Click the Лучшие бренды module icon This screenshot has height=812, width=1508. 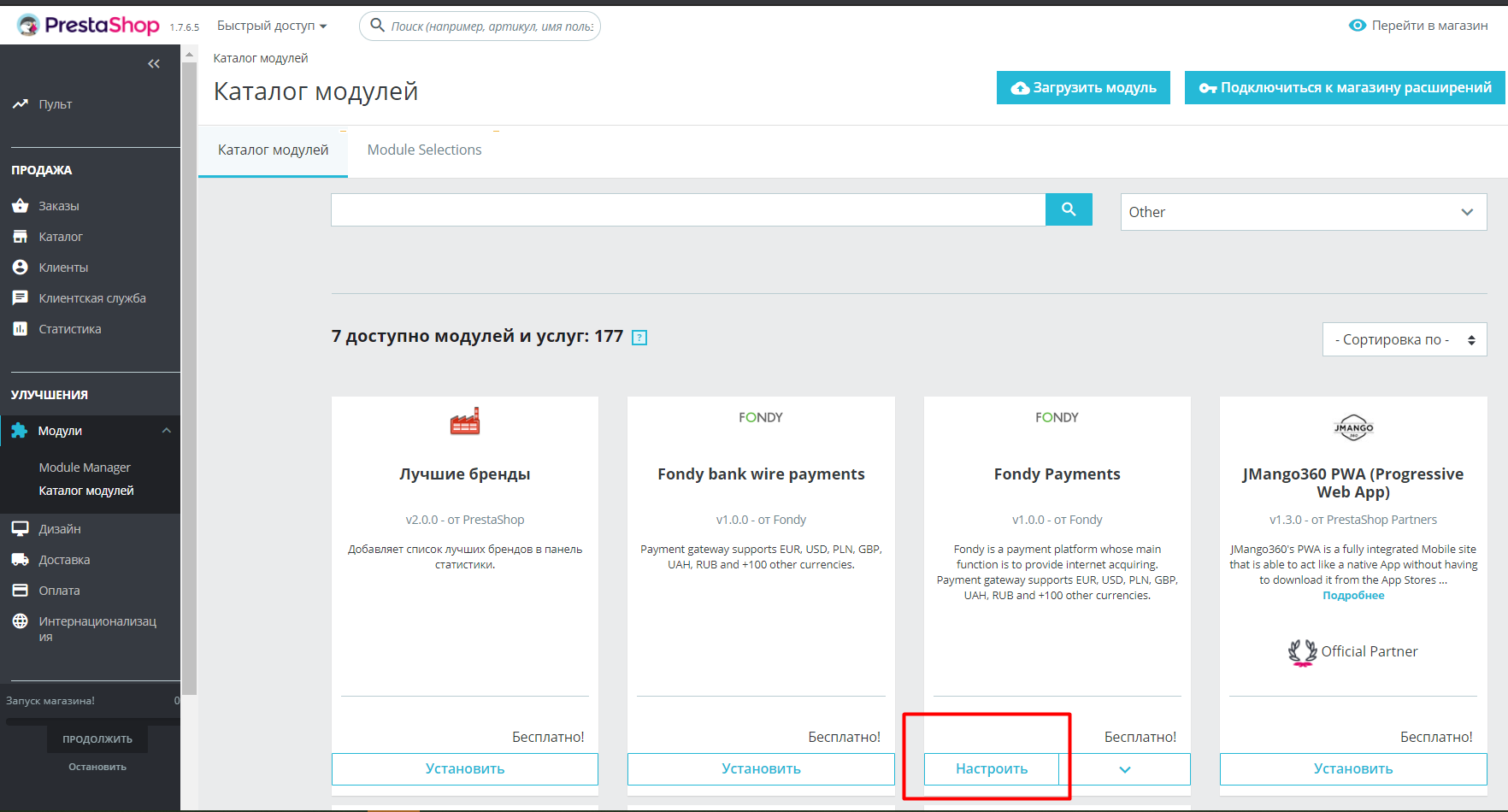465,421
